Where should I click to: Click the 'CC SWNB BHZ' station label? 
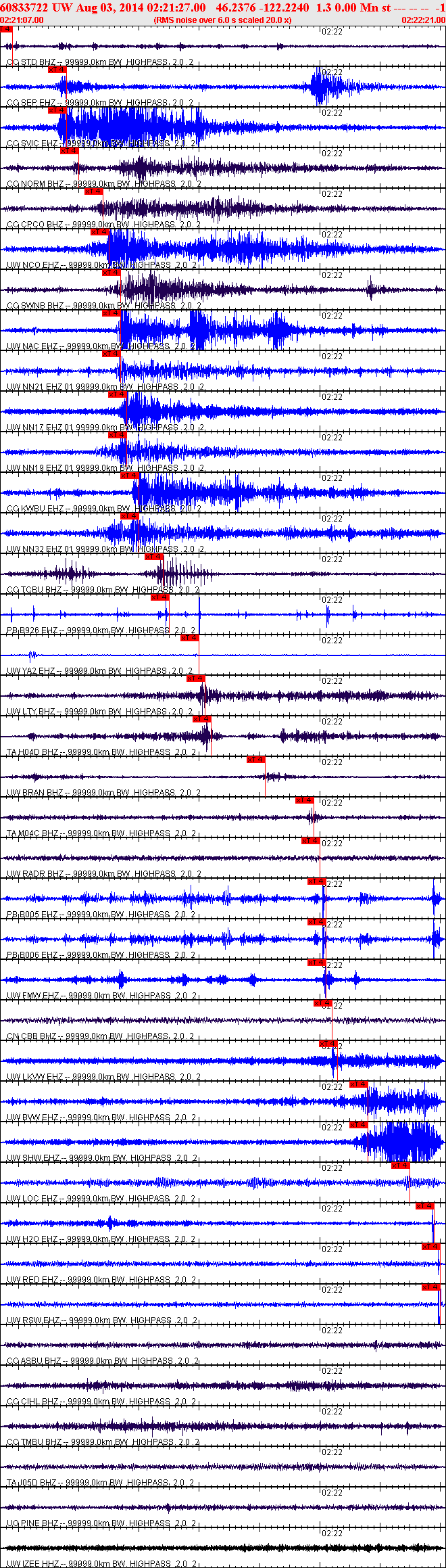(35, 306)
